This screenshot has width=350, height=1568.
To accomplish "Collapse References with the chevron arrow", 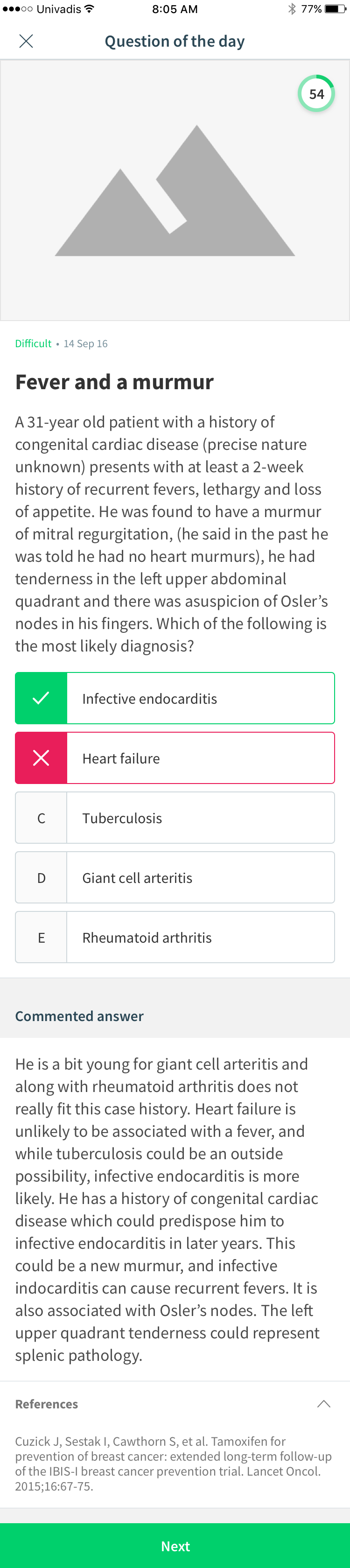I will pyautogui.click(x=324, y=1404).
